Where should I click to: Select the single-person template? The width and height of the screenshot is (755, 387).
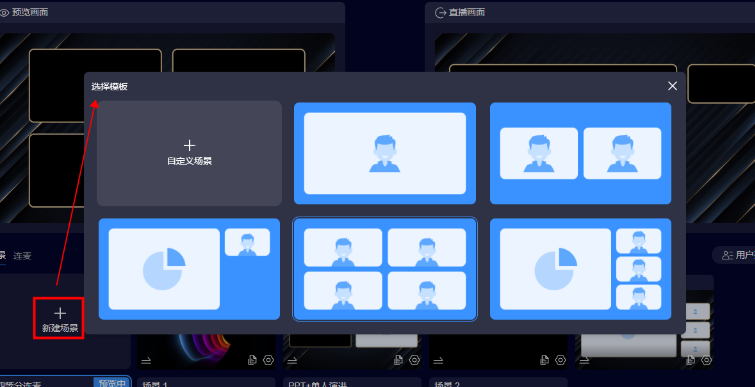385,153
